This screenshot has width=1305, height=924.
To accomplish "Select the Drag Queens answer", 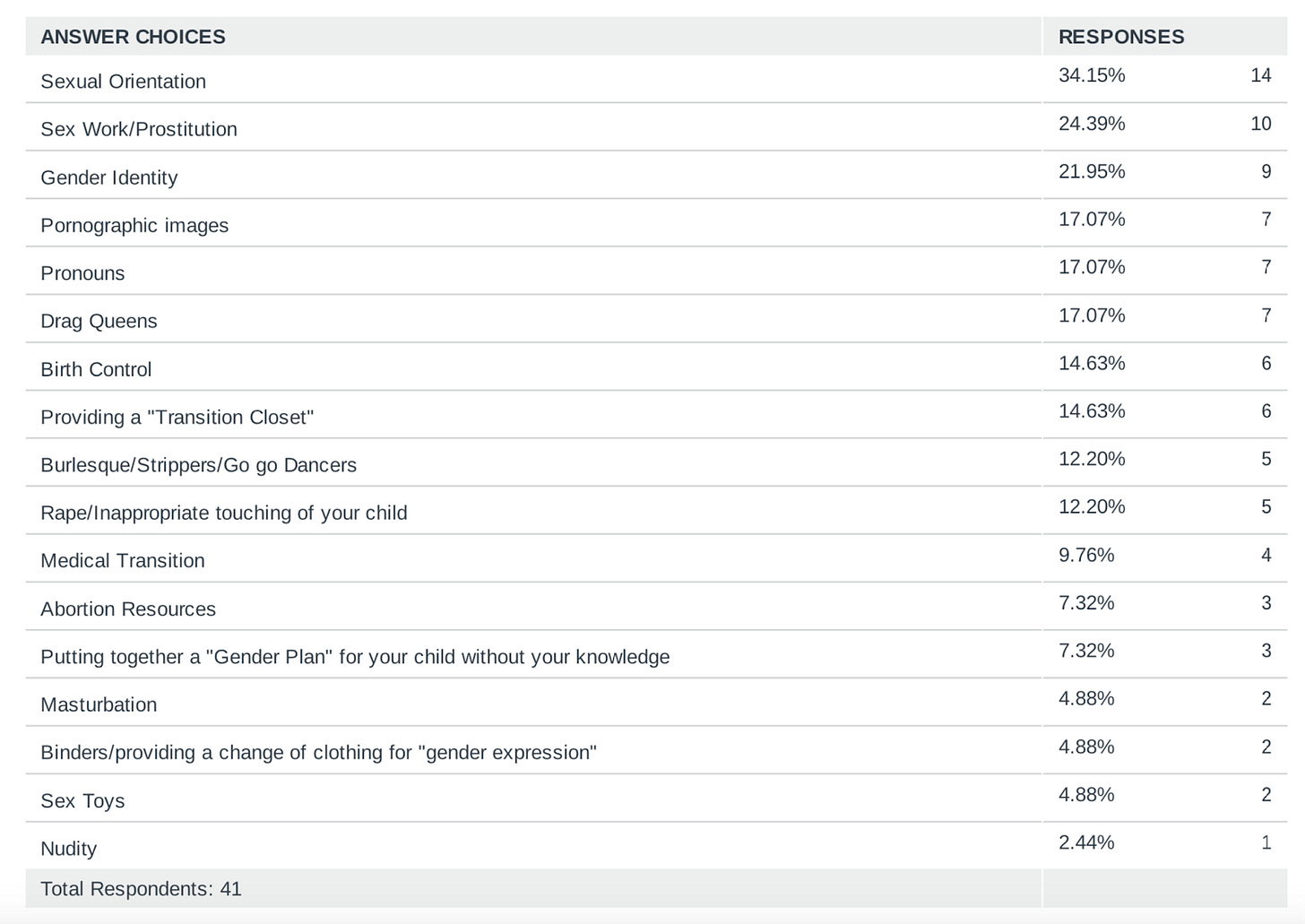I will tap(99, 321).
